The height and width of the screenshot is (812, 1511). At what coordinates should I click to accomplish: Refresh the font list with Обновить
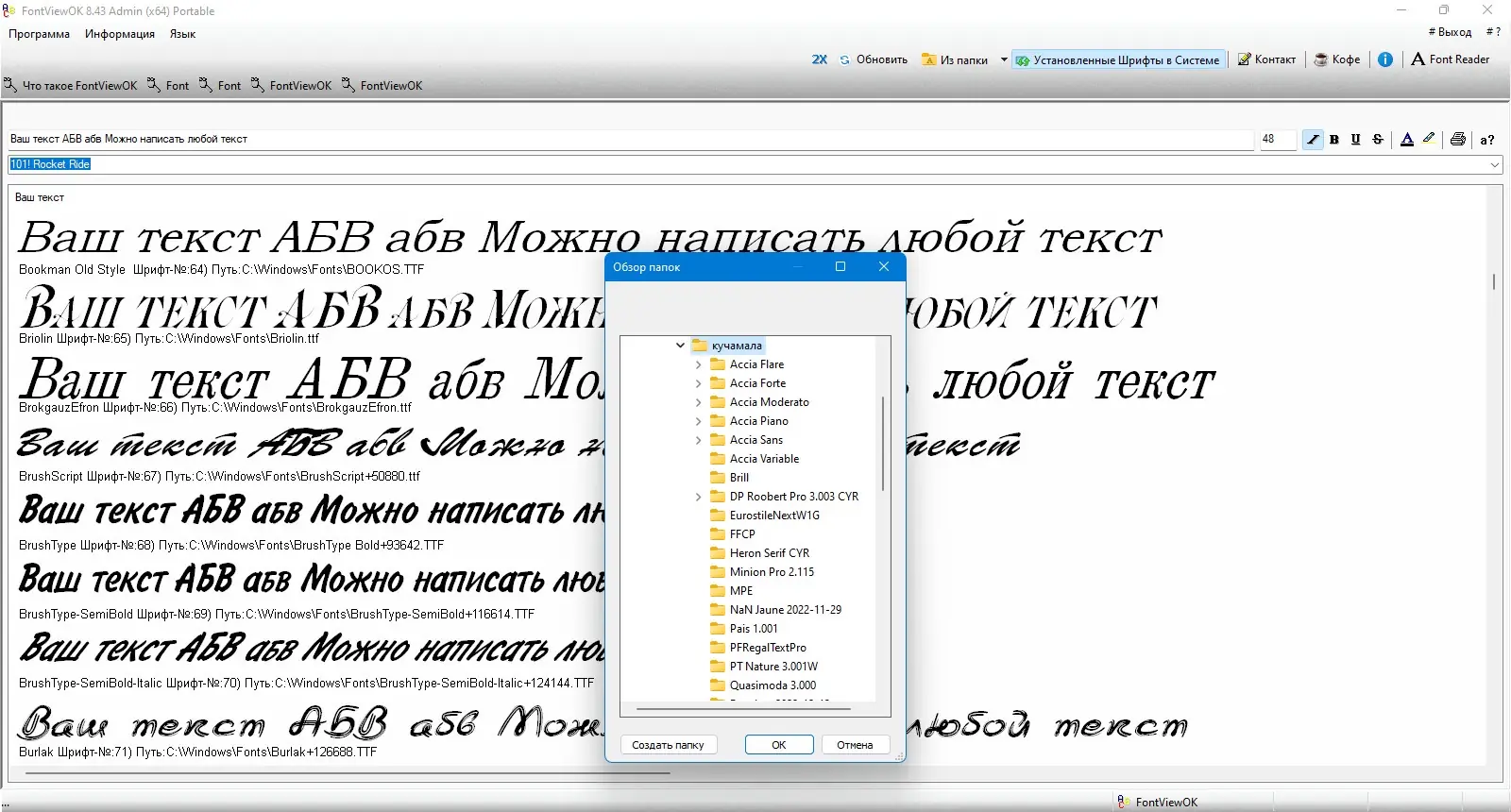874,59
